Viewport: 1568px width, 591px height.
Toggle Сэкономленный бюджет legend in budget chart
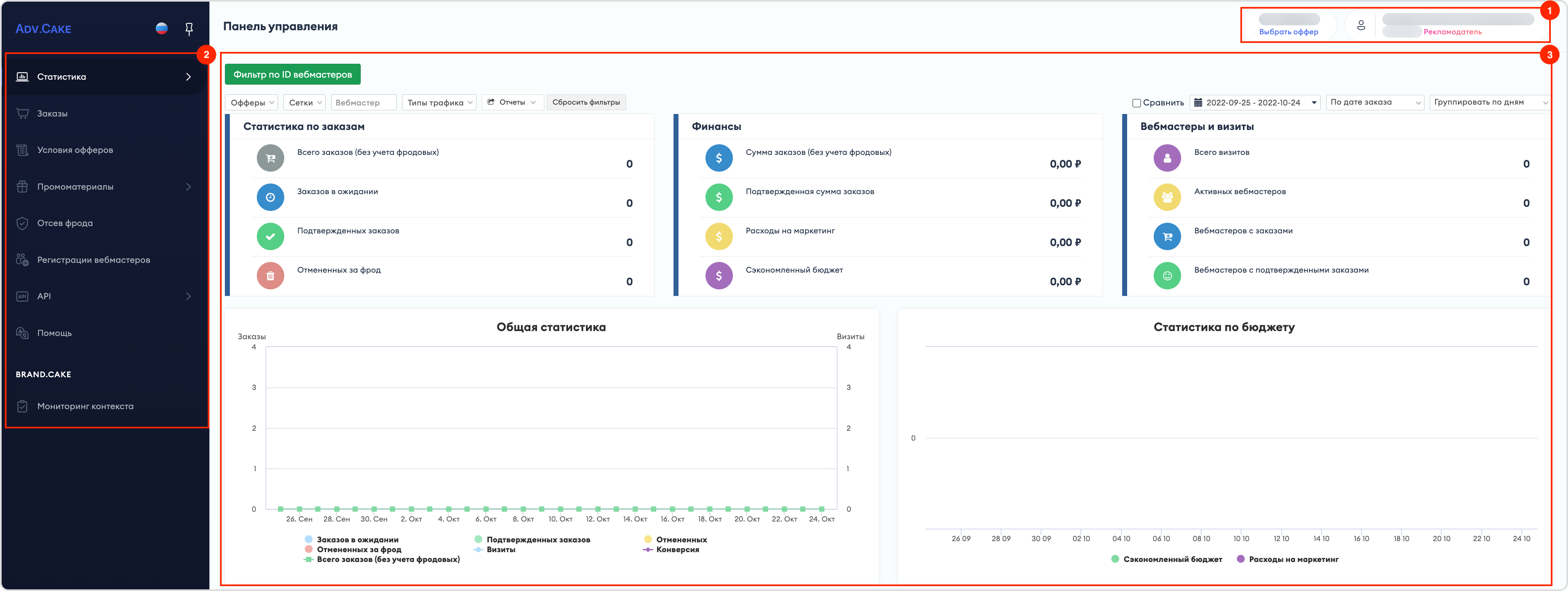(x=1167, y=560)
